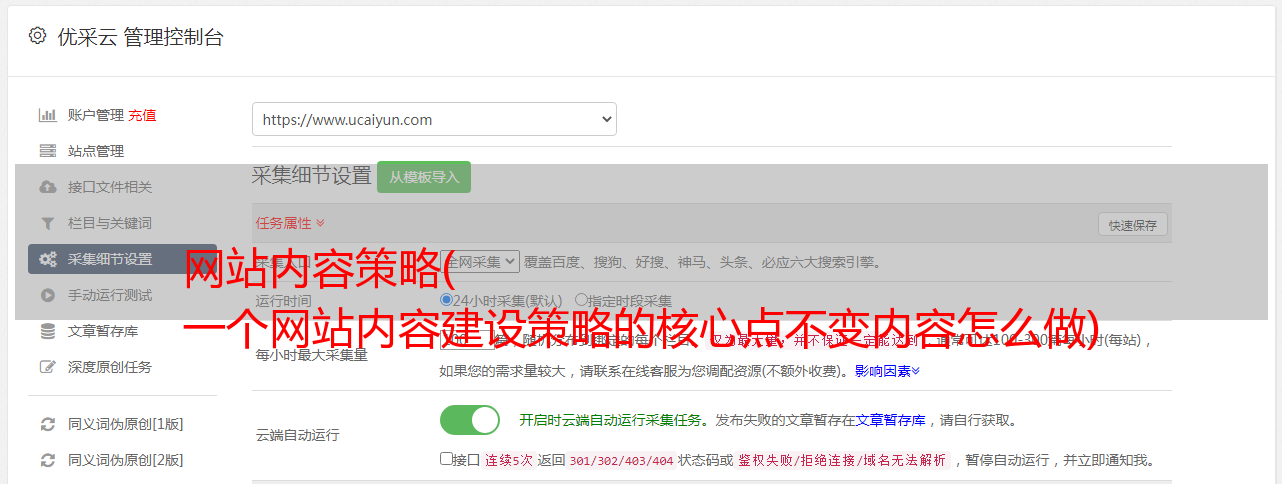Check the 接口 连续5次 pause checkbox

click(x=446, y=459)
